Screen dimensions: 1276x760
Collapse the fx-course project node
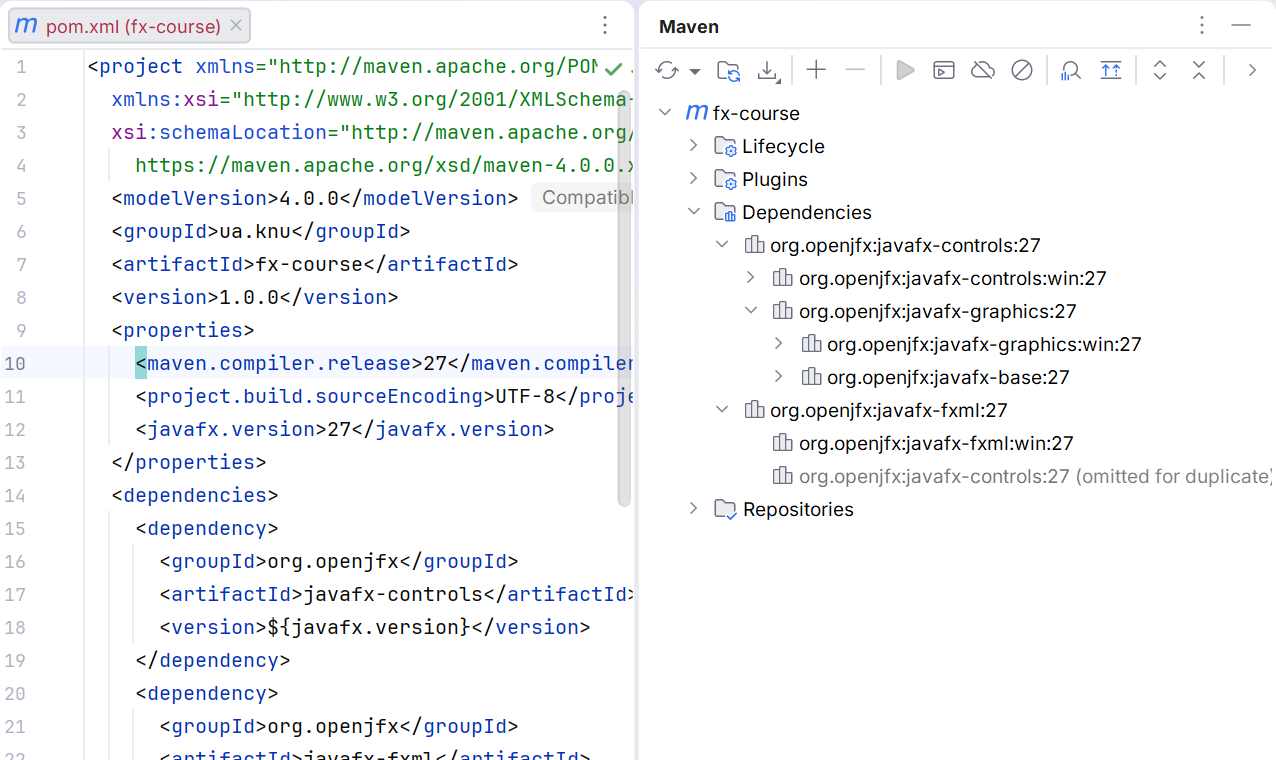[x=666, y=113]
